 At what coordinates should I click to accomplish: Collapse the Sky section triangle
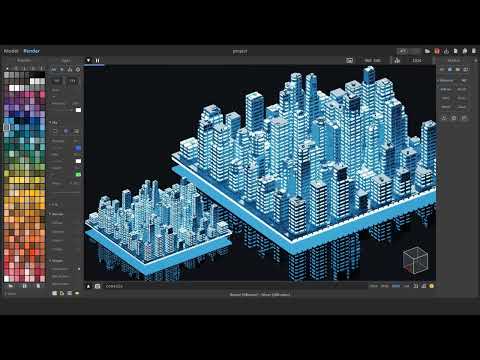(x=51, y=123)
